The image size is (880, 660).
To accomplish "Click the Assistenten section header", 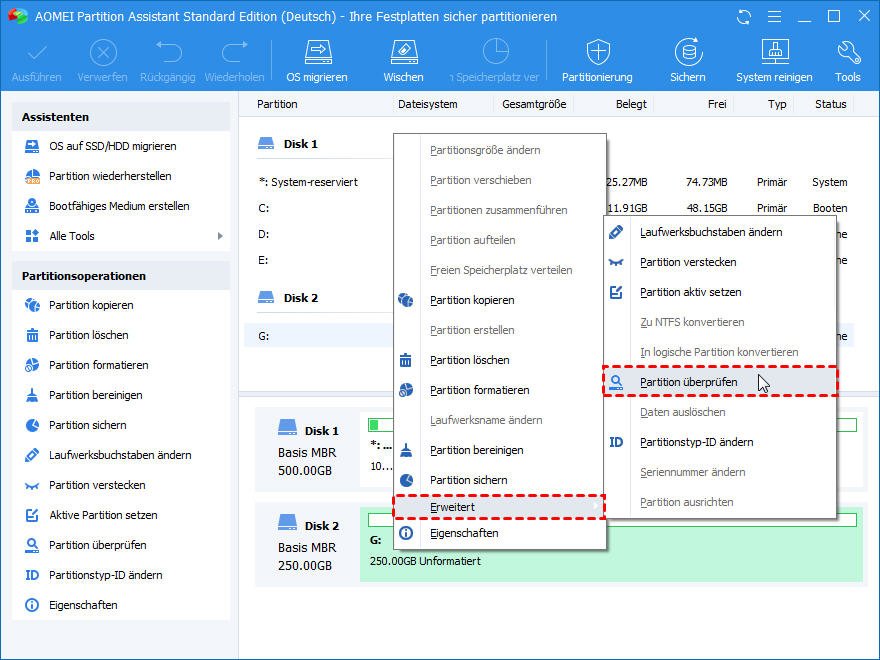I will (121, 117).
